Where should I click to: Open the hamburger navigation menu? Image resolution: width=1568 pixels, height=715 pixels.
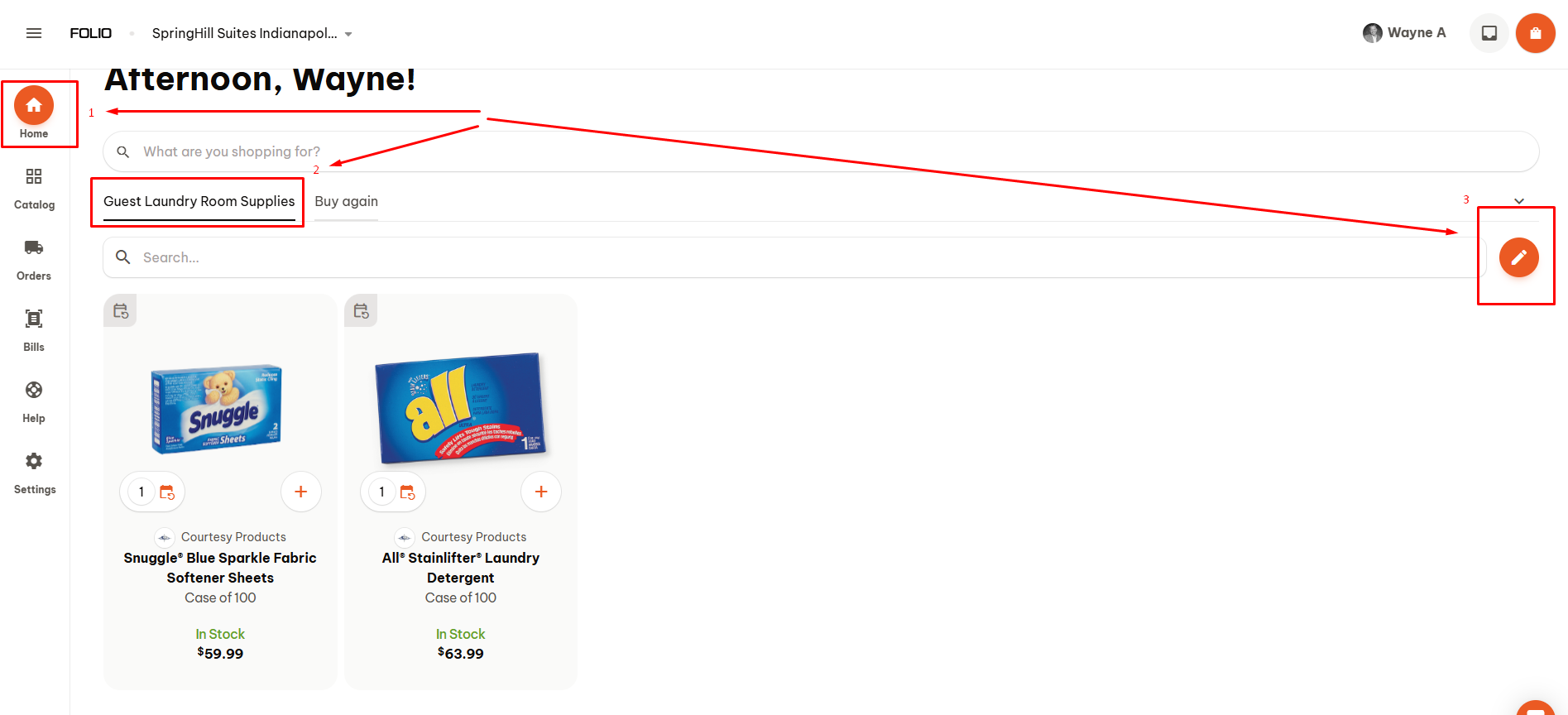click(x=34, y=33)
